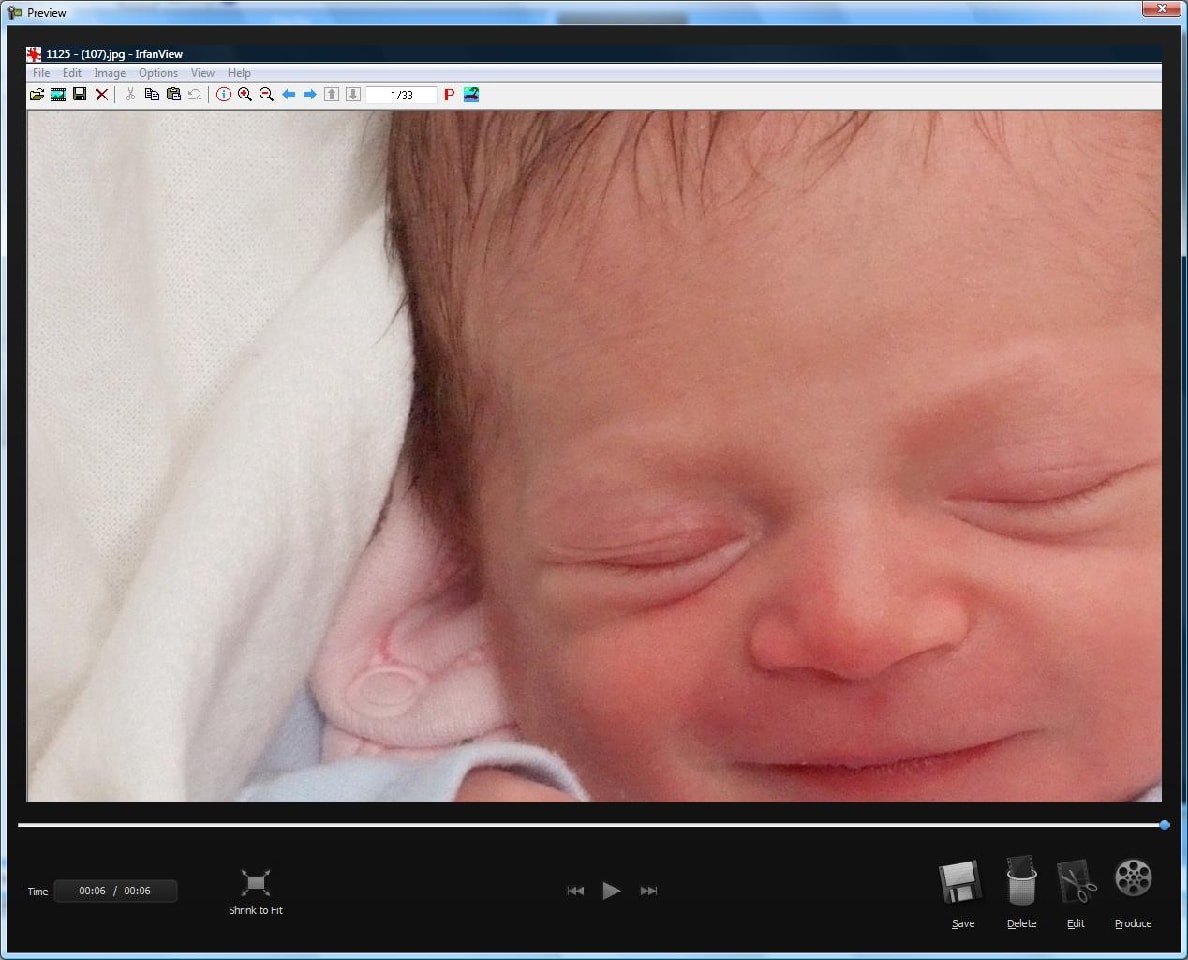The width and height of the screenshot is (1188, 960).
Task: Open the Image menu in IrfanView
Action: (x=110, y=73)
